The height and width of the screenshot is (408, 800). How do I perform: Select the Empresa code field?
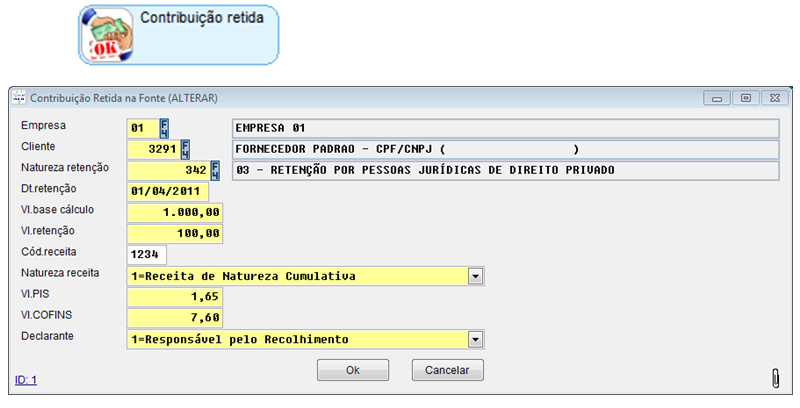point(142,128)
